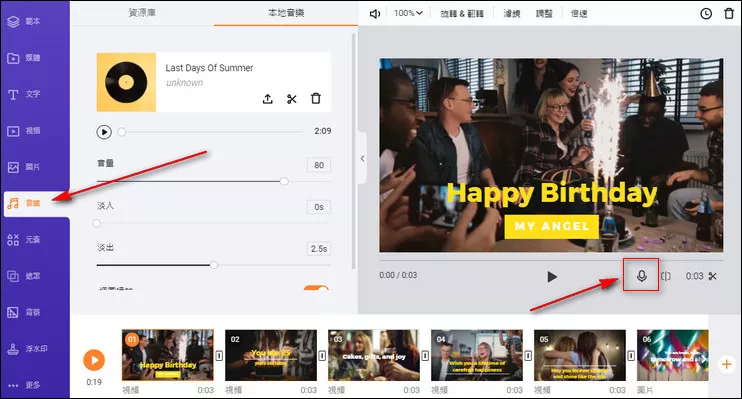The width and height of the screenshot is (742, 399).
Task: Click the 淡入 fade-in slider
Action: (x=214, y=223)
